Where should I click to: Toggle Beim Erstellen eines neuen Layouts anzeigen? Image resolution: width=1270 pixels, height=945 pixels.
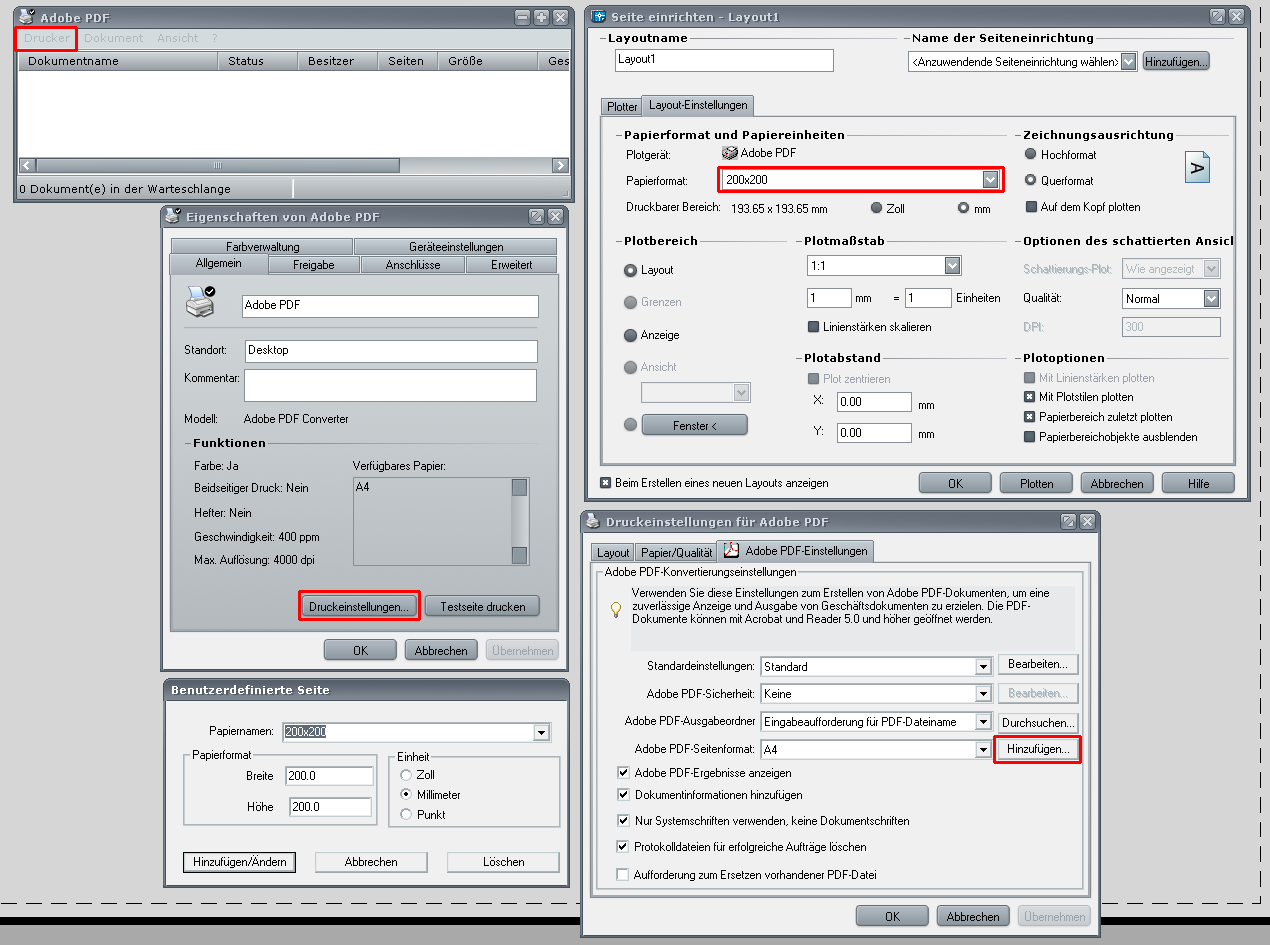(x=606, y=483)
